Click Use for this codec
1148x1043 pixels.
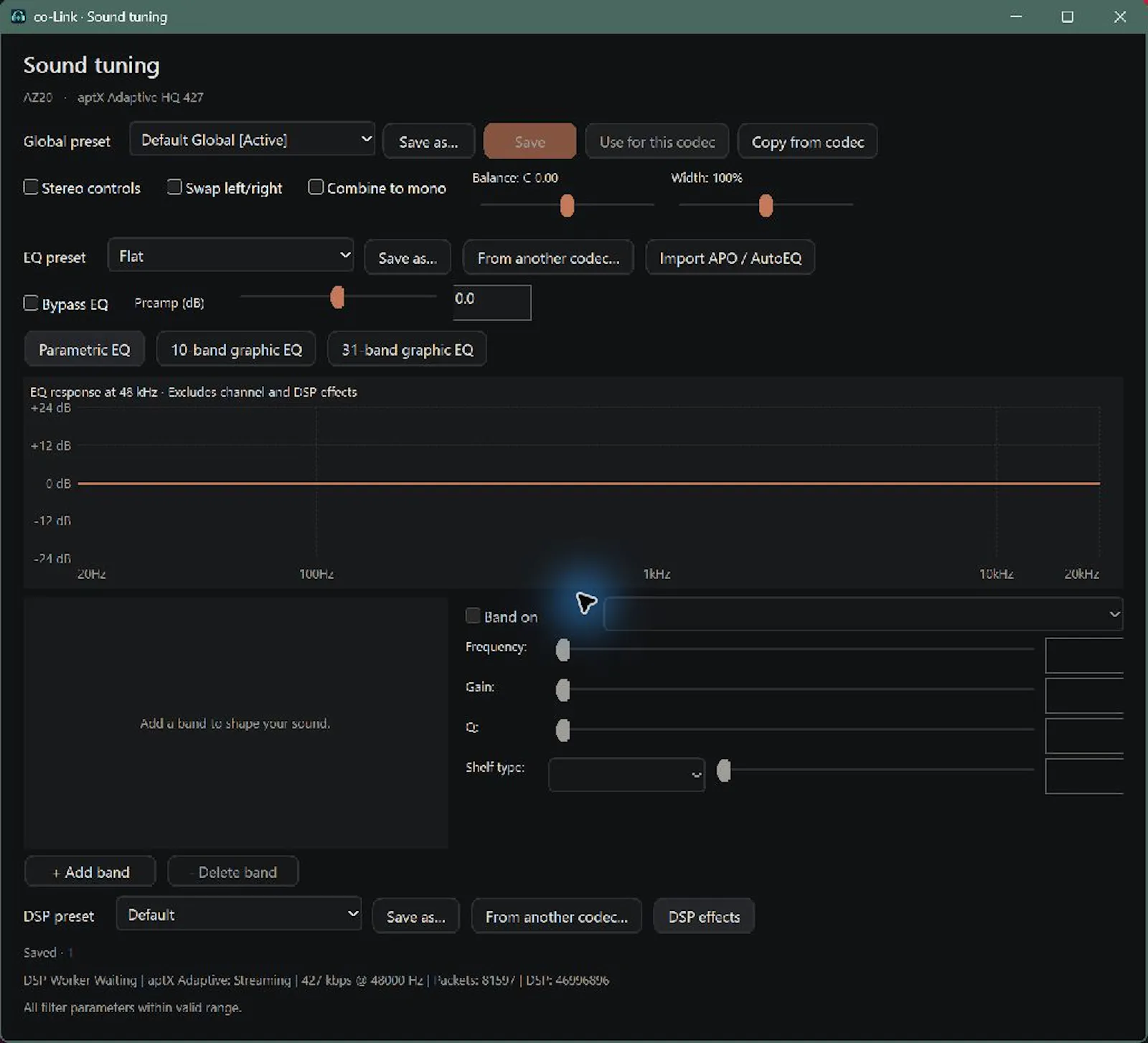[x=657, y=141]
